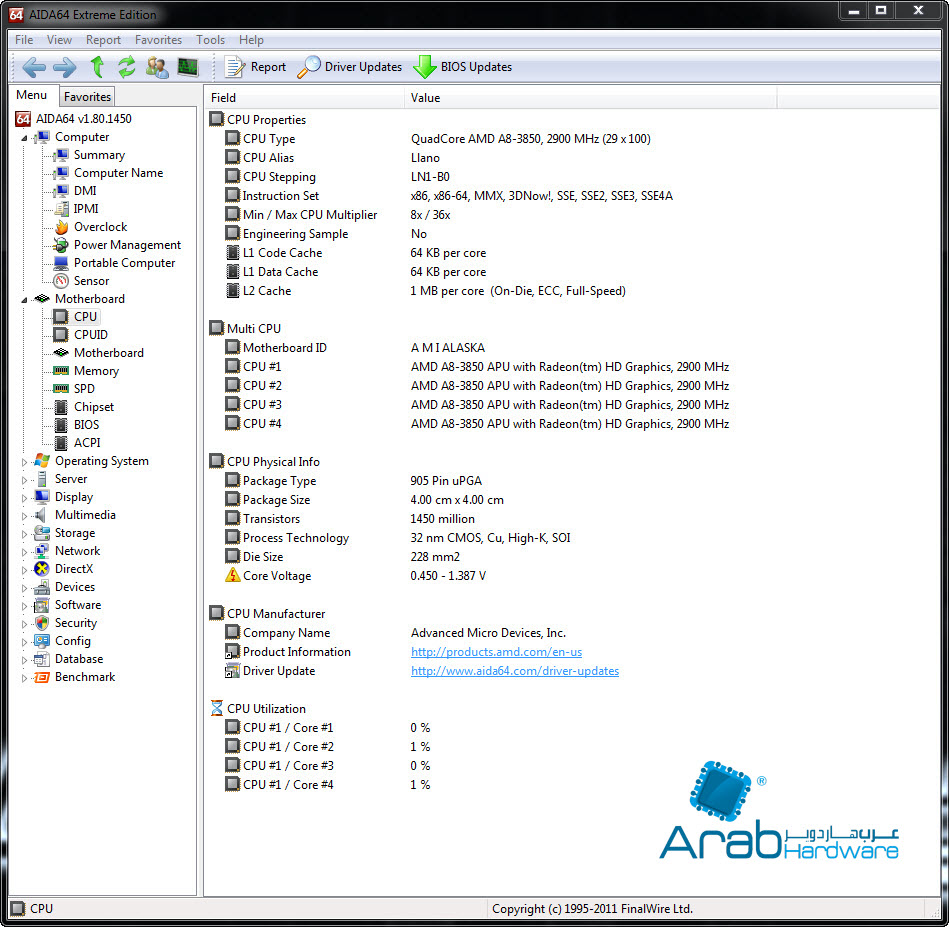Viewport: 949px width, 927px height.
Task: Select the CPU tree item
Action: (x=85, y=316)
